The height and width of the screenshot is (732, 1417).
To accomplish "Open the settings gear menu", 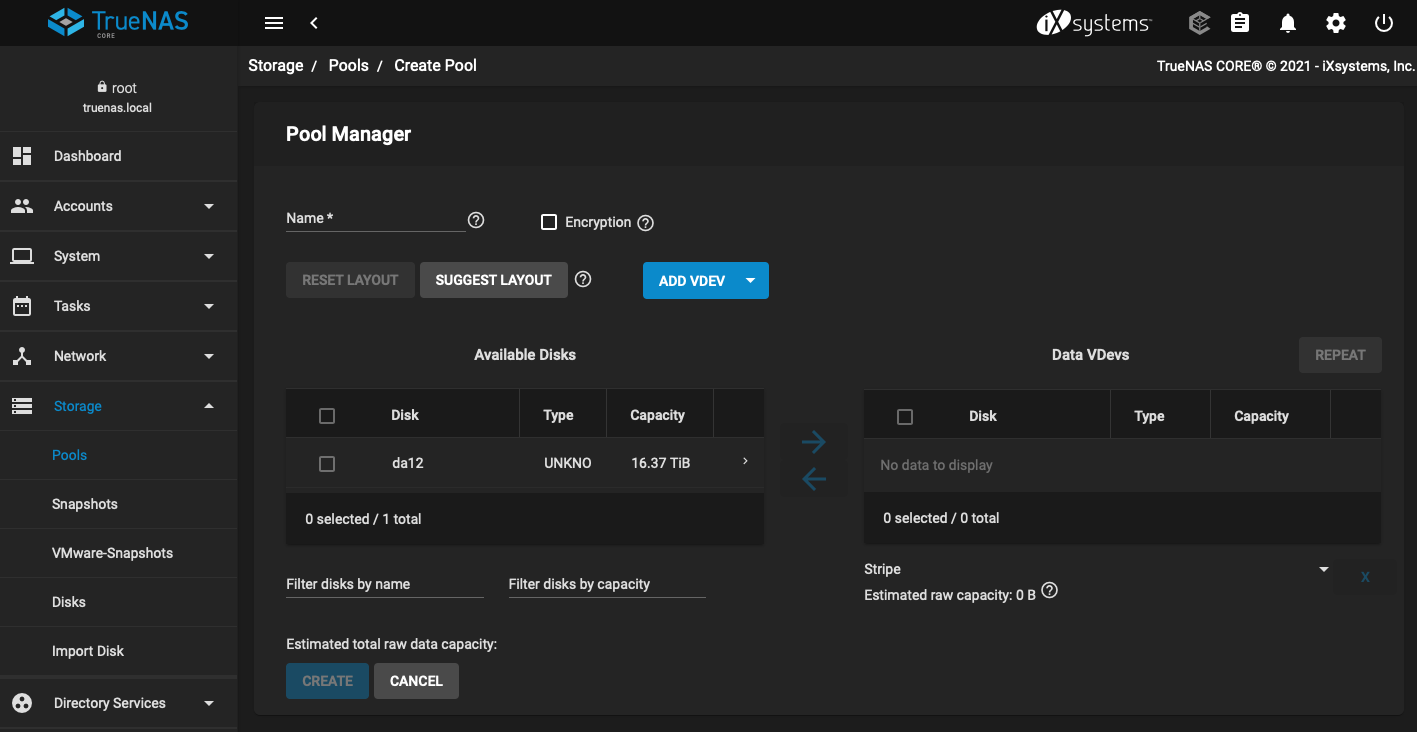I will click(x=1336, y=23).
